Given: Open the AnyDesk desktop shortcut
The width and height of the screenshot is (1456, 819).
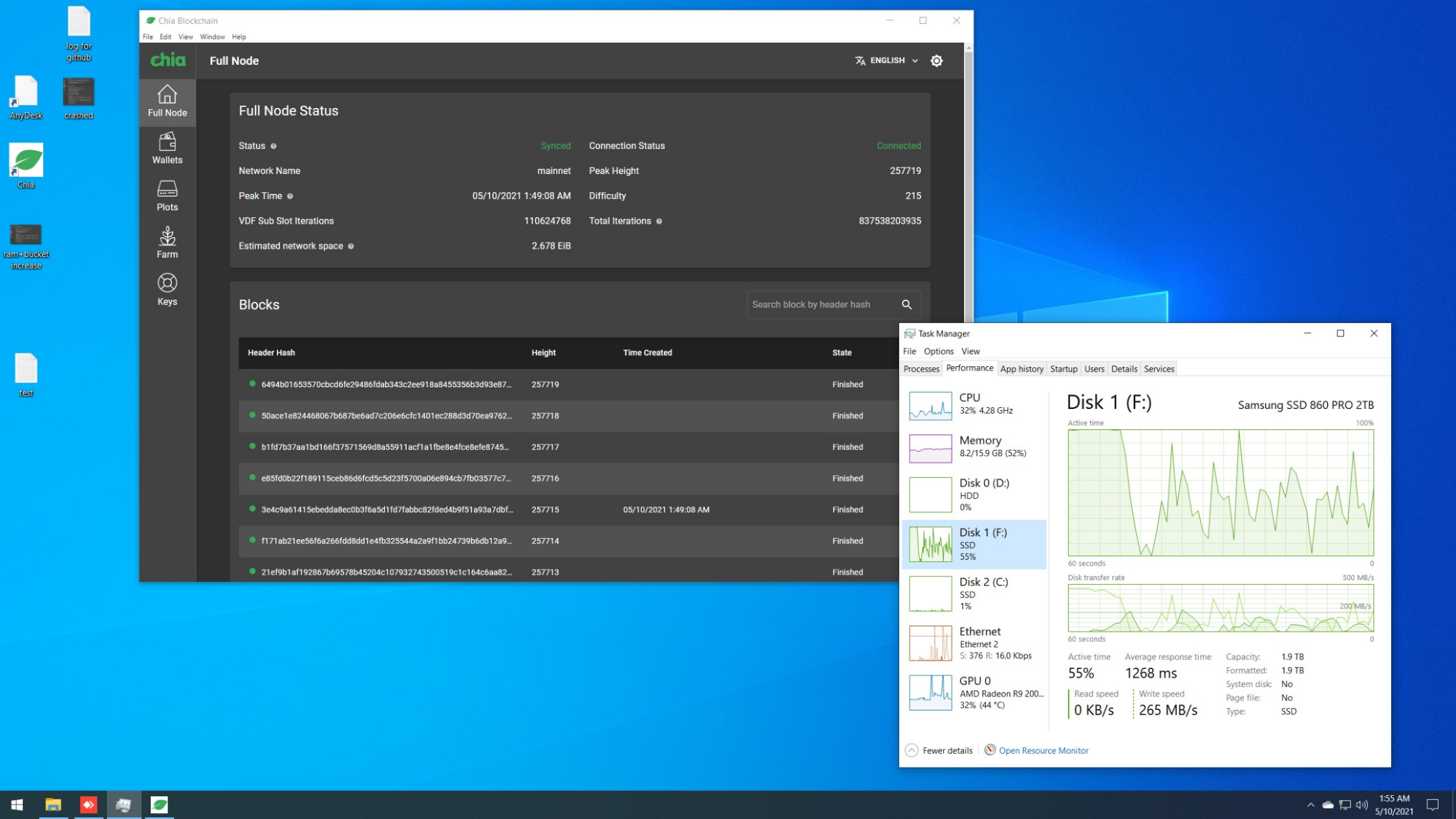Looking at the screenshot, I should pos(26,98).
